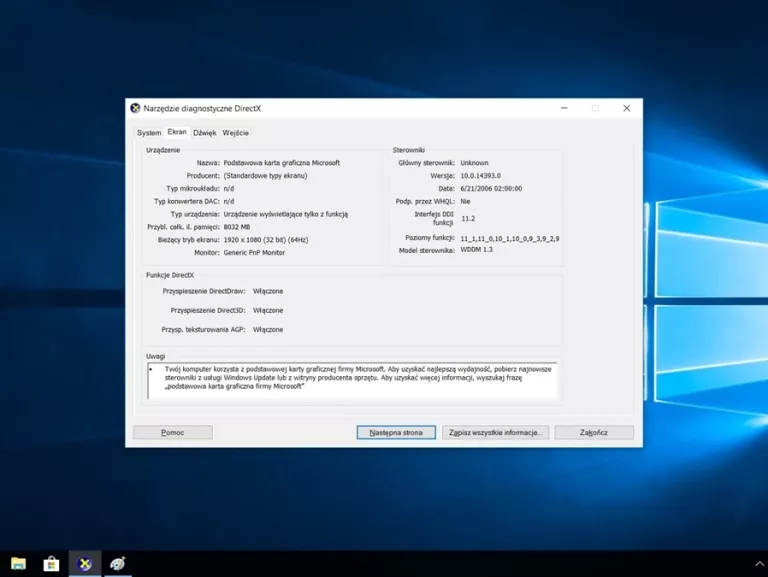This screenshot has height=577, width=768.
Task: Click DDI interface value '11.2'
Action: [468, 218]
